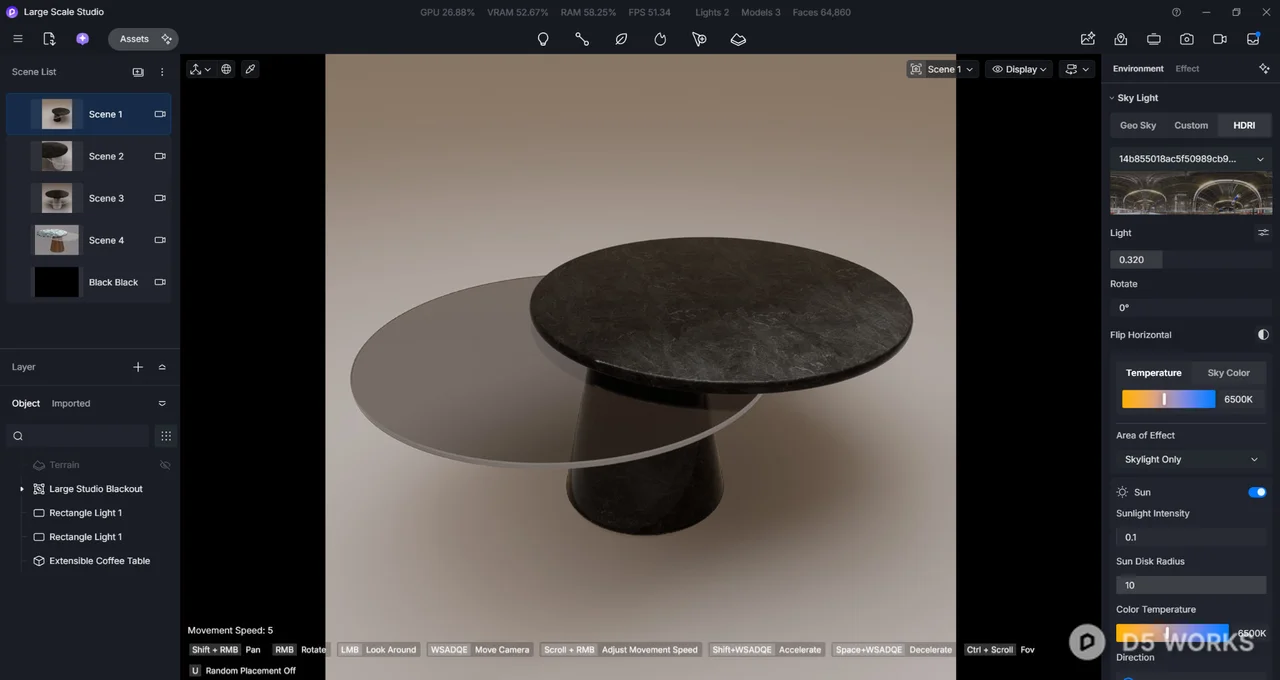Viewport: 1280px width, 680px height.
Task: Click camera icon on Scene 4 row
Action: 160,240
